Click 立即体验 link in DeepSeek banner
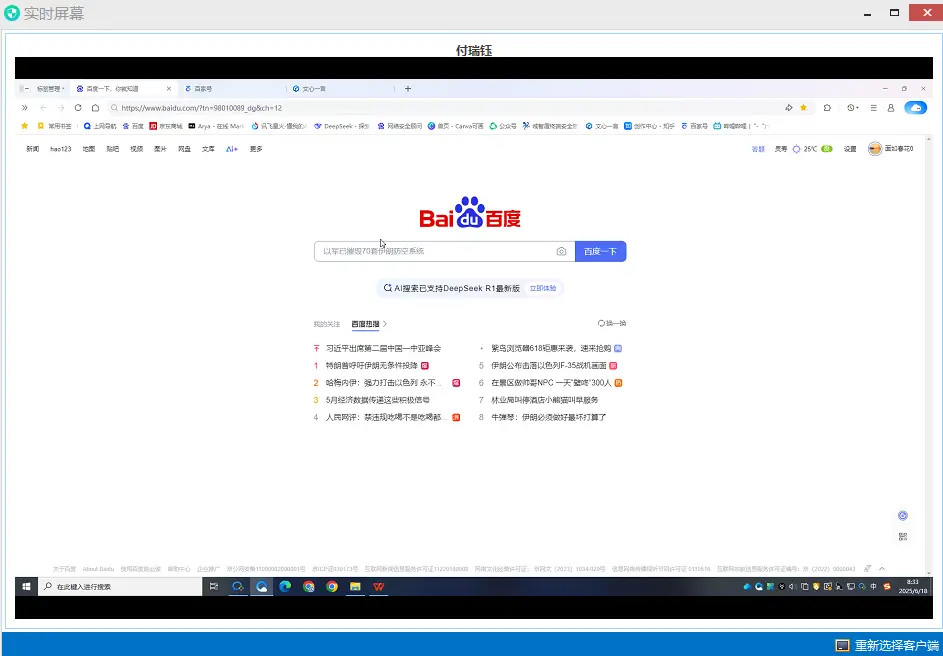943x656 pixels. tap(542, 289)
